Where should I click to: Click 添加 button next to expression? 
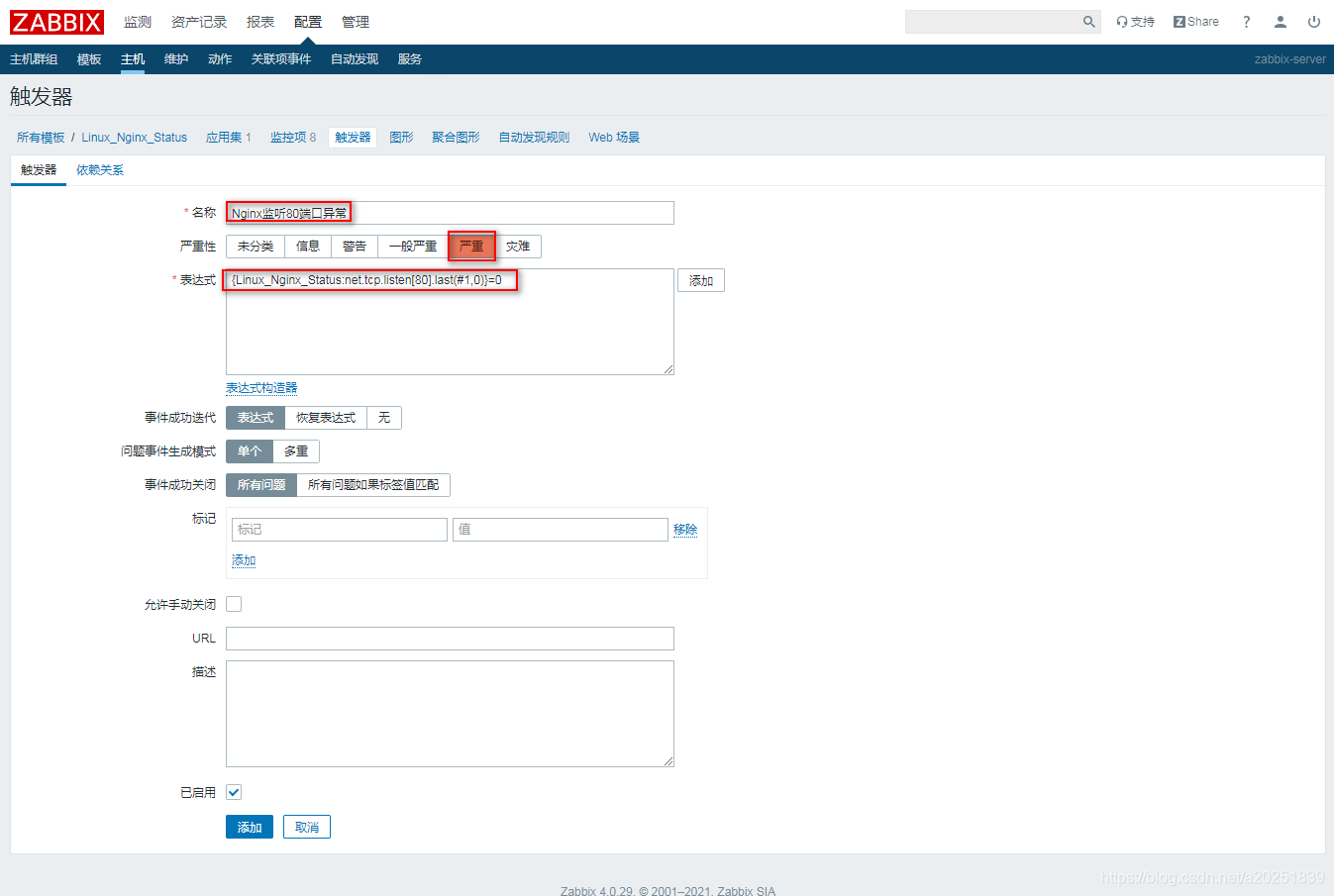[x=701, y=281]
